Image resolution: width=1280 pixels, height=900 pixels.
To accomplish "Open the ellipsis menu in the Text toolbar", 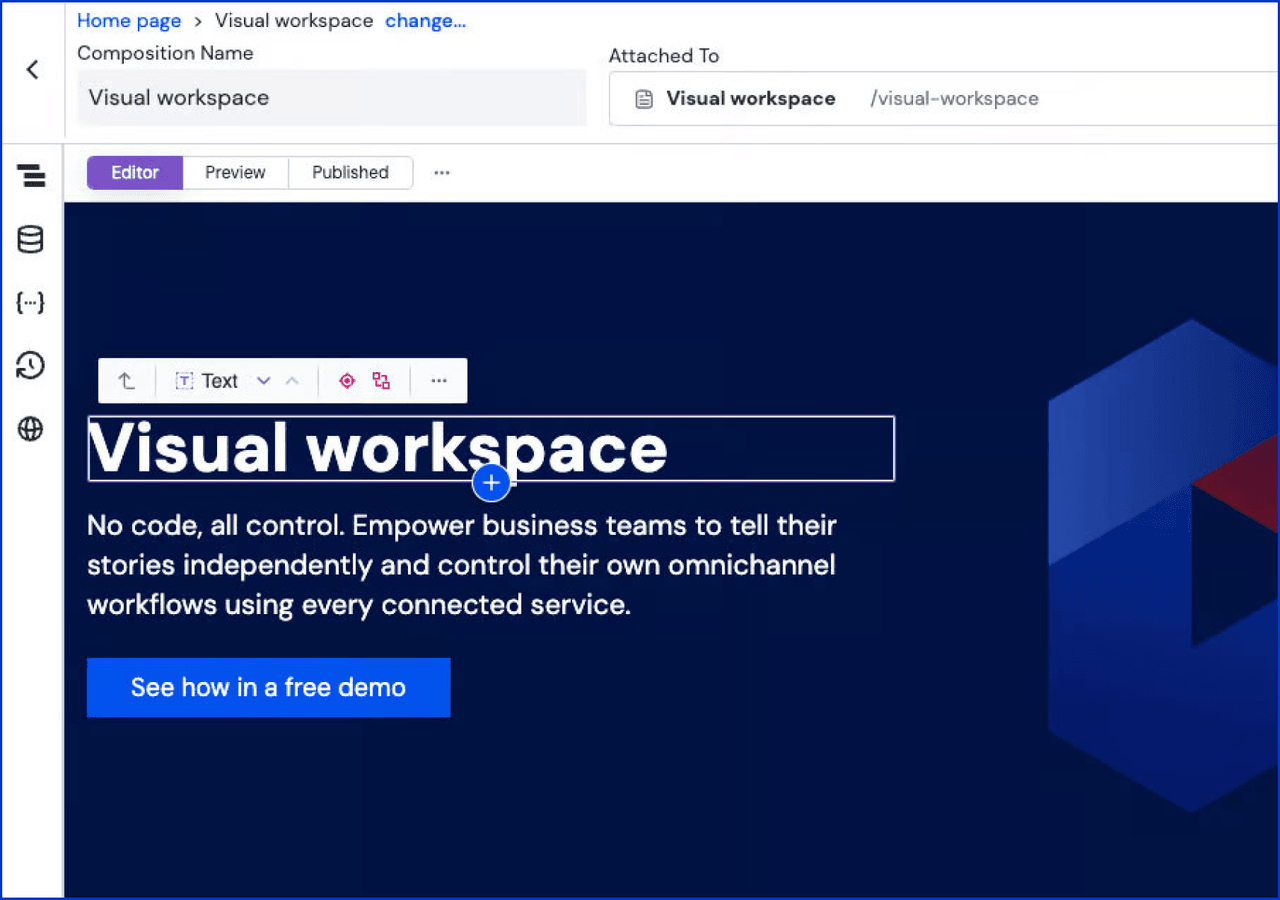I will click(x=438, y=380).
